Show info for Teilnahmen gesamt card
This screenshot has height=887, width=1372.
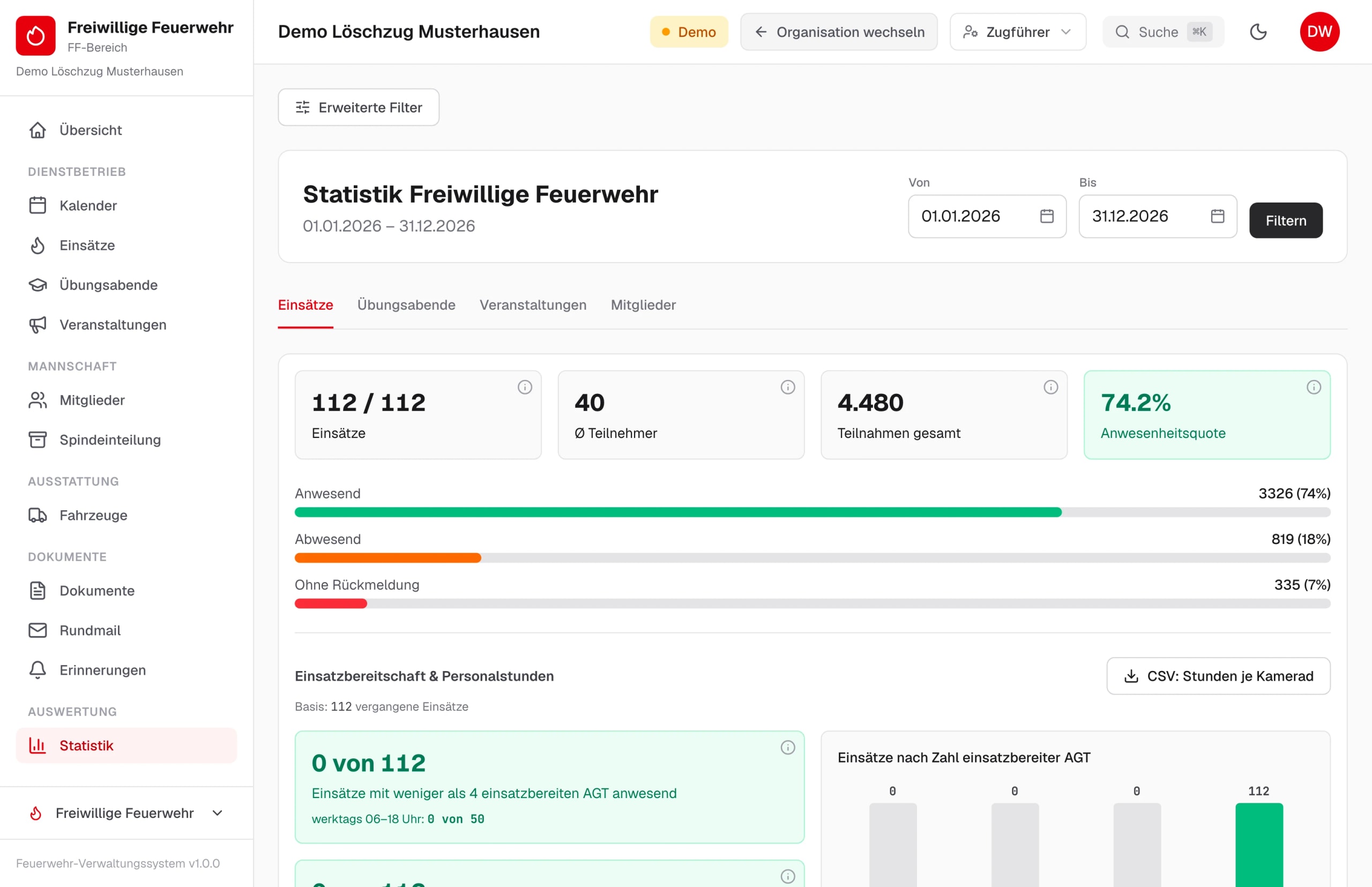(1051, 387)
